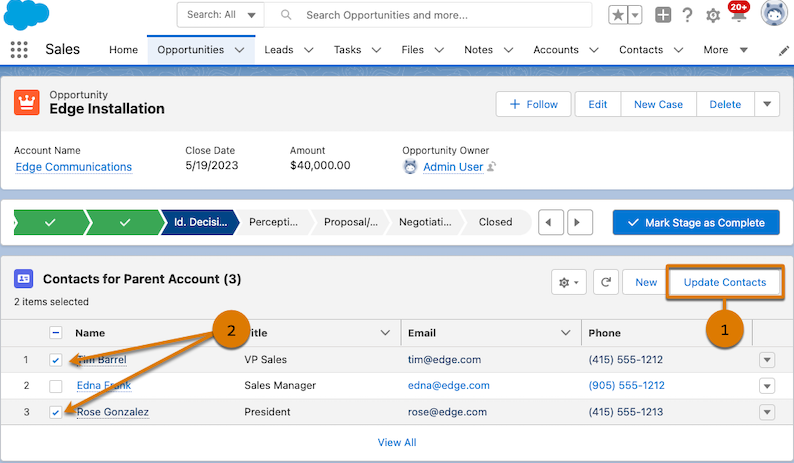Open the Edge Communications account link
This screenshot has height=463, width=794.
click(x=73, y=167)
